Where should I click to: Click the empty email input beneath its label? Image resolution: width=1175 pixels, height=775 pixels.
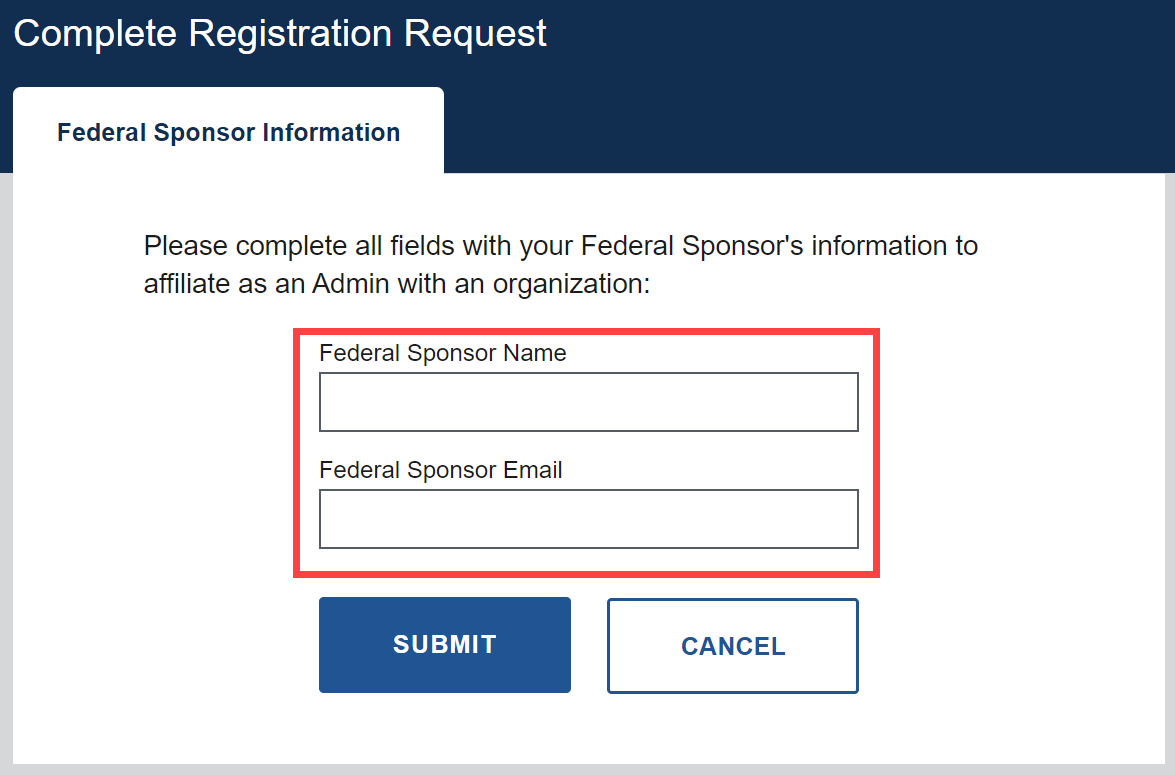pos(588,518)
